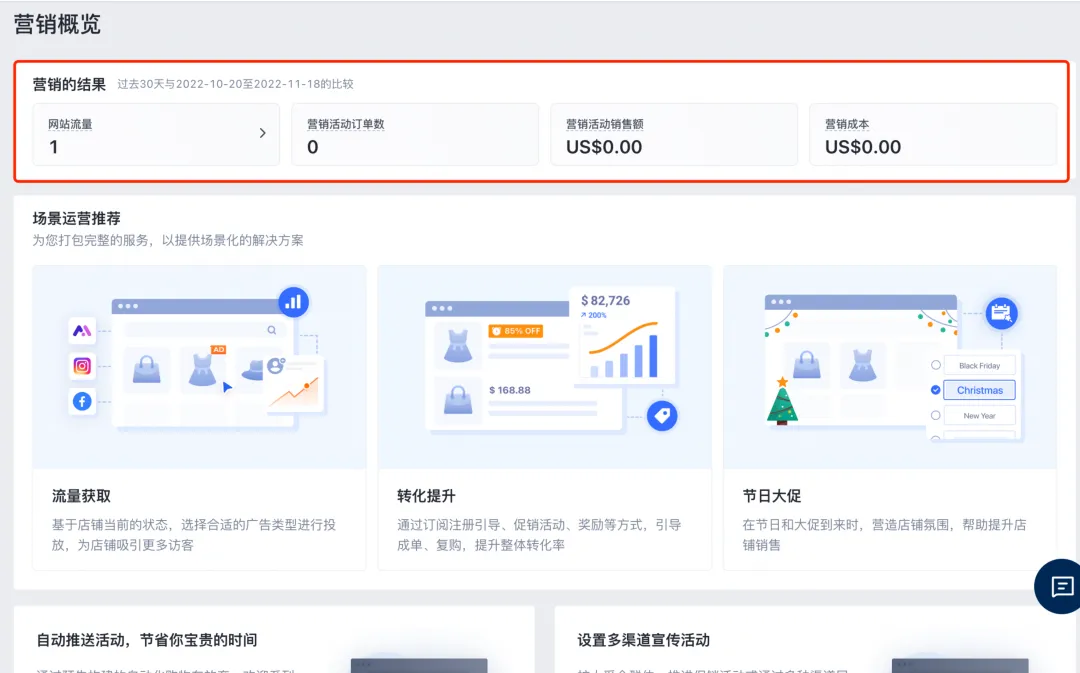Open the 营销活动订单数 metric card
This screenshot has width=1080, height=673.
coord(415,134)
